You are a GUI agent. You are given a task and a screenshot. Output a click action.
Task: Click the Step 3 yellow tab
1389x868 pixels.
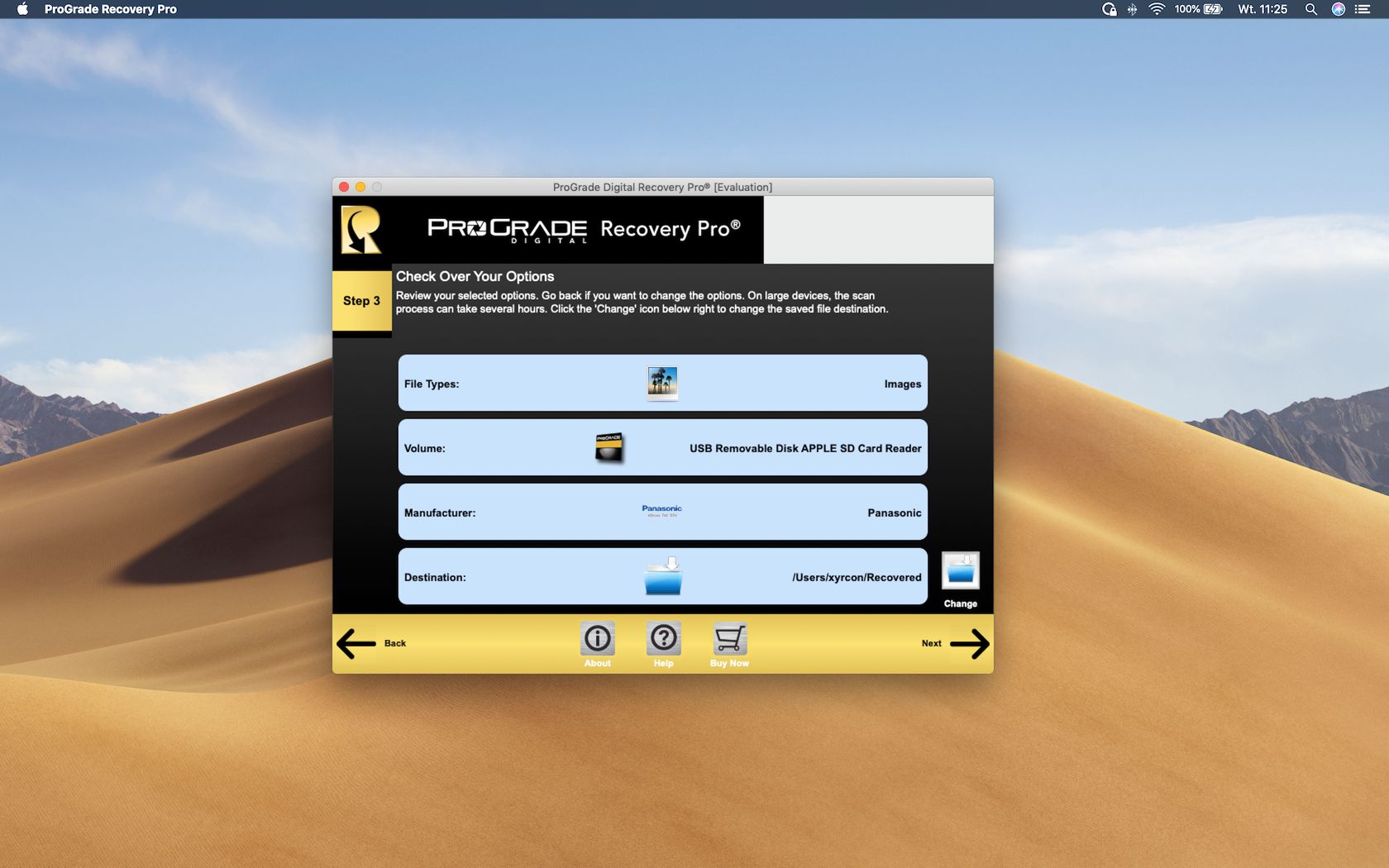tap(362, 301)
